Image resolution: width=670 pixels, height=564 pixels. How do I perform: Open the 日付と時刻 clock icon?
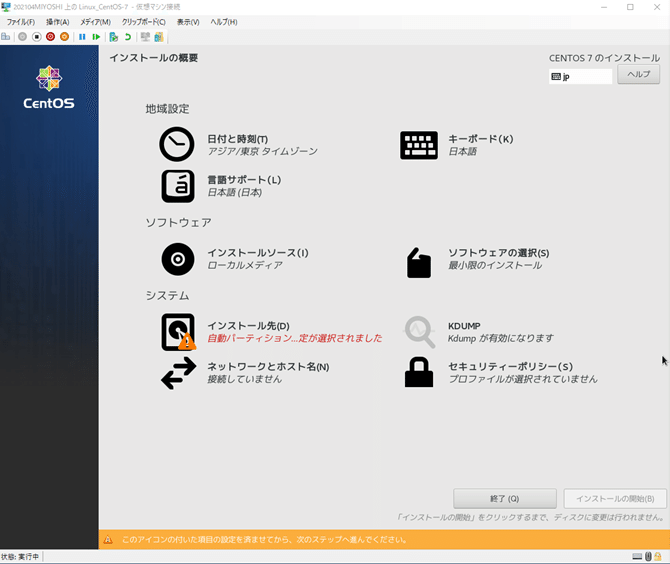coord(176,144)
